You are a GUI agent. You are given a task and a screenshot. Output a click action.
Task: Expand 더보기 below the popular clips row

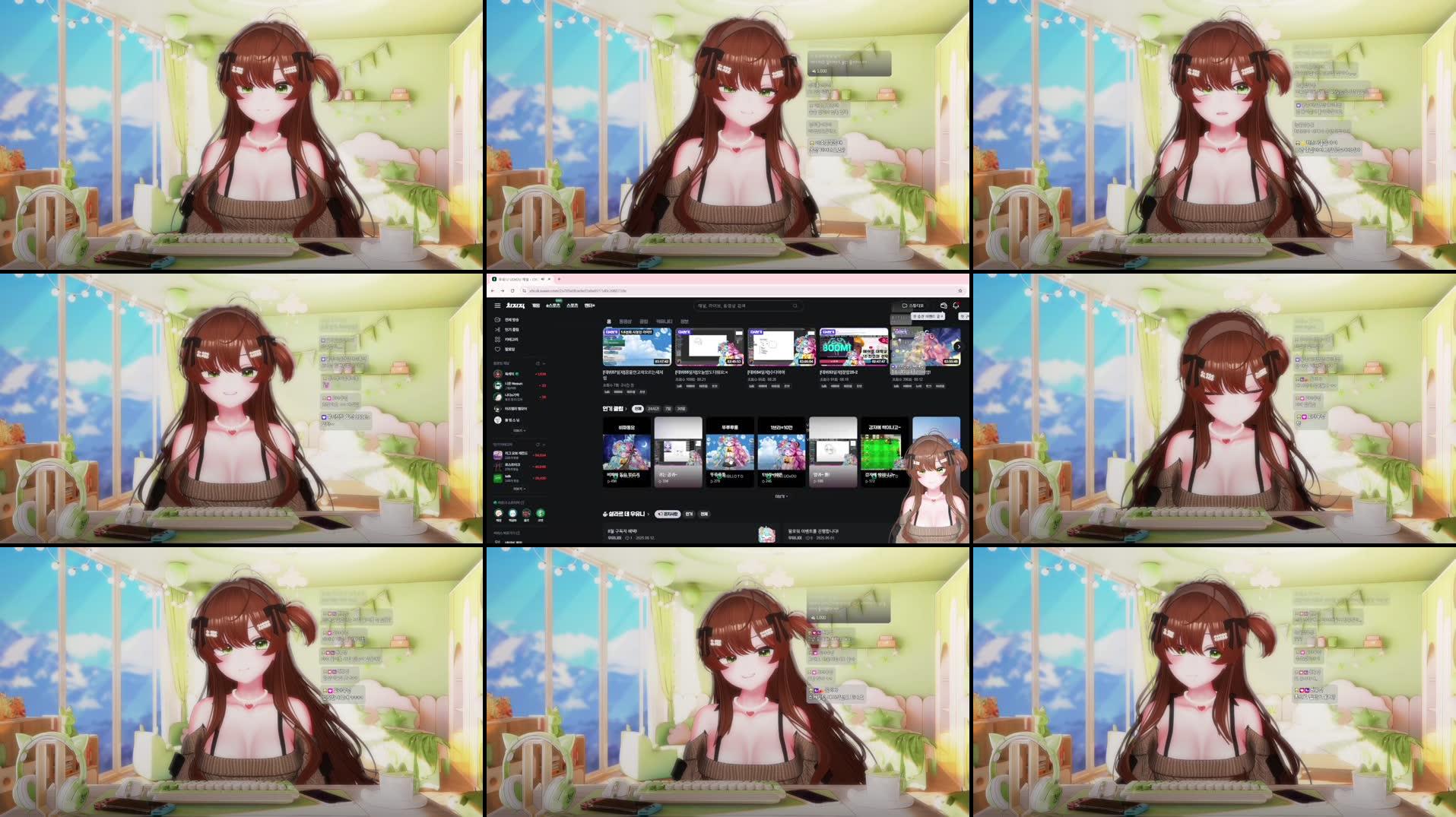point(781,496)
